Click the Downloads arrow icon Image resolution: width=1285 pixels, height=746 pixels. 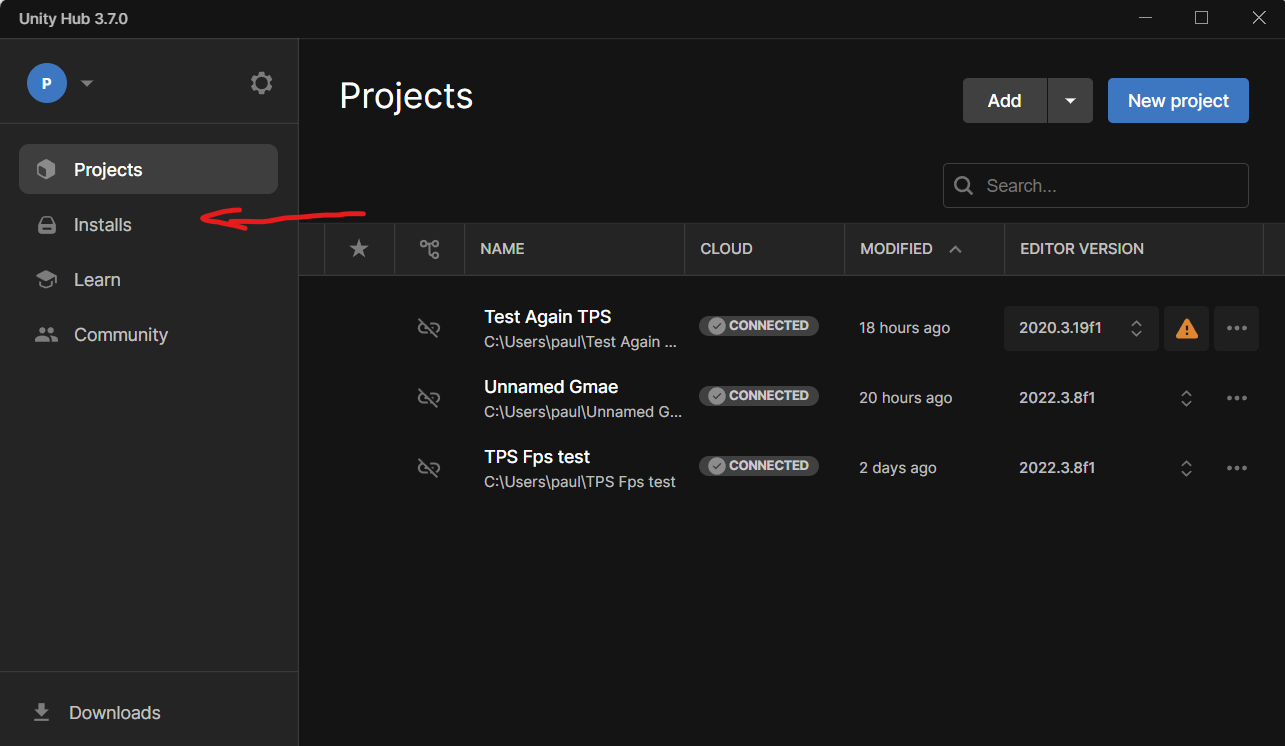pos(41,712)
